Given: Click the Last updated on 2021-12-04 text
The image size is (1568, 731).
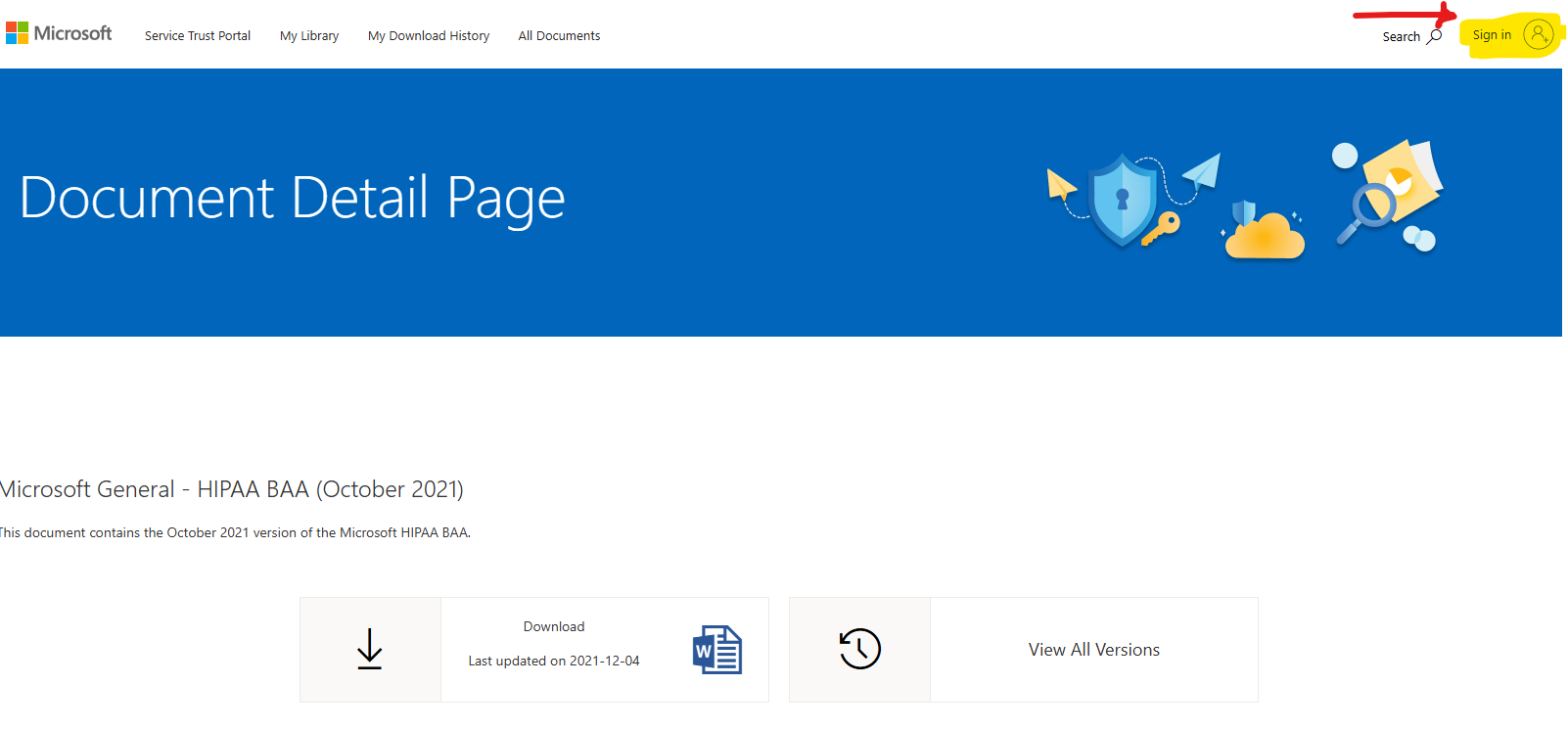Looking at the screenshot, I should 554,662.
